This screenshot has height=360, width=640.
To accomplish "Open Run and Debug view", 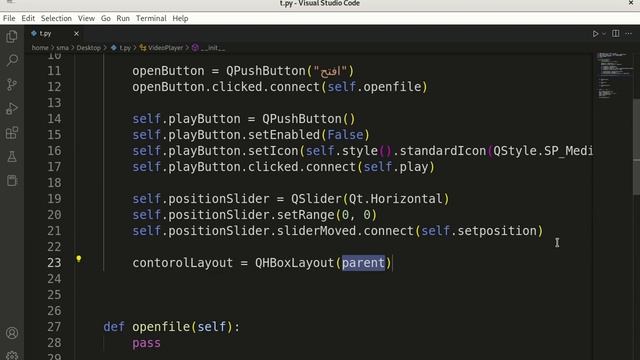I will pyautogui.click(x=12, y=109).
